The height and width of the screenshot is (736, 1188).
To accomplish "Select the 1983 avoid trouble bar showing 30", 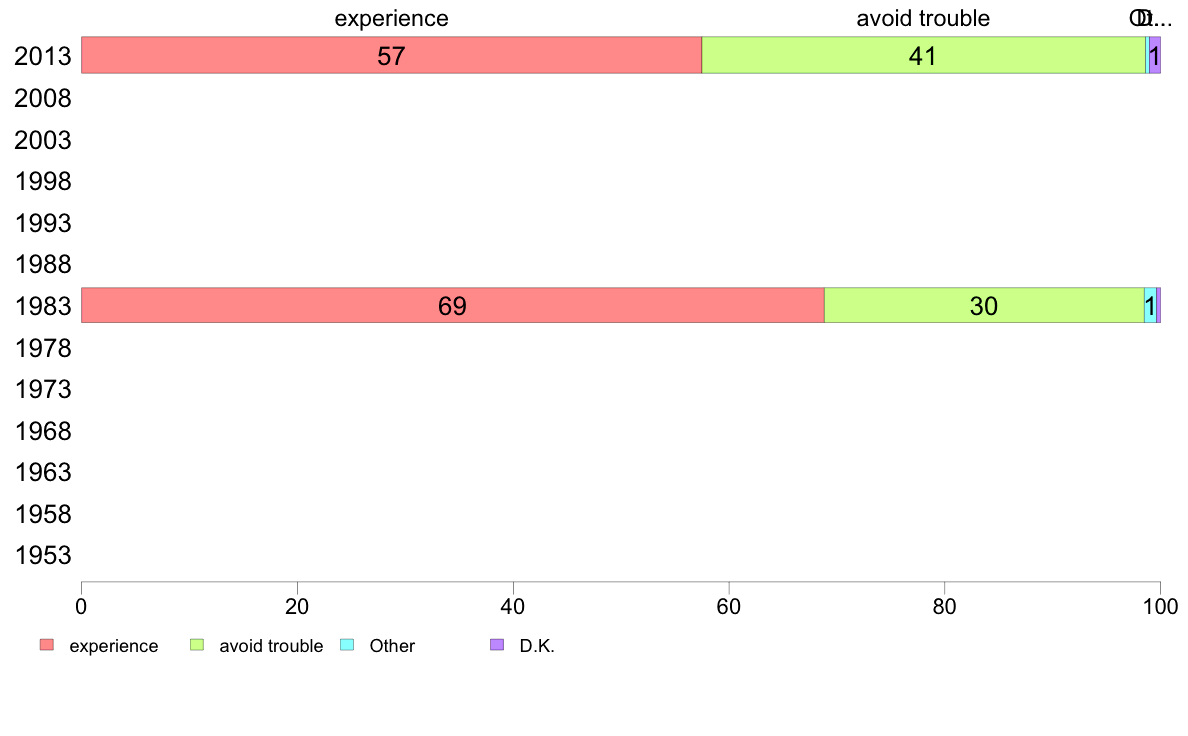I will [984, 305].
